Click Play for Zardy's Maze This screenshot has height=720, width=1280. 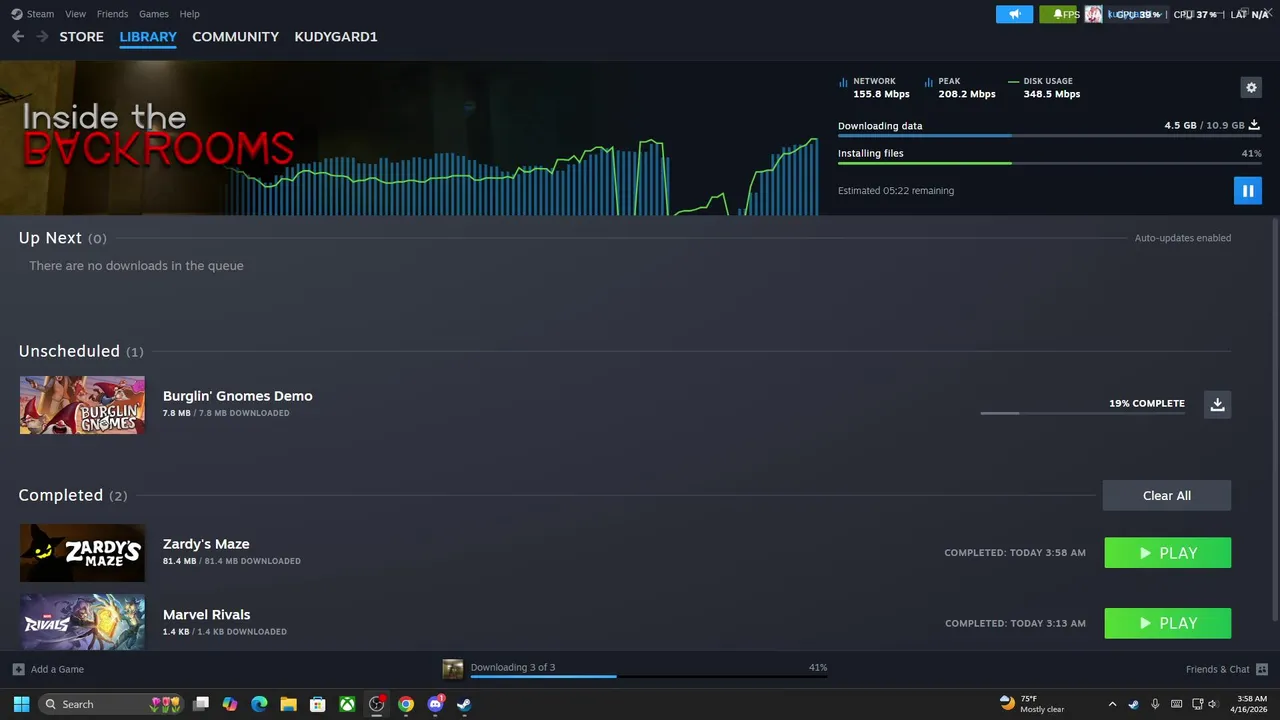click(x=1167, y=553)
